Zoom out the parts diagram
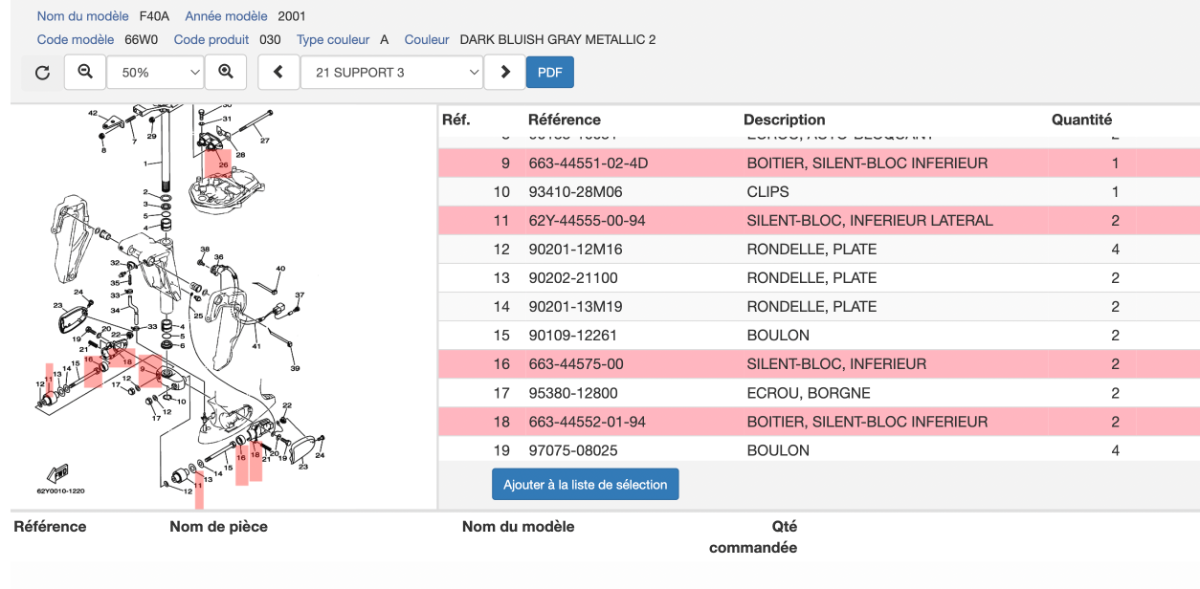This screenshot has width=1200, height=589. [85, 72]
